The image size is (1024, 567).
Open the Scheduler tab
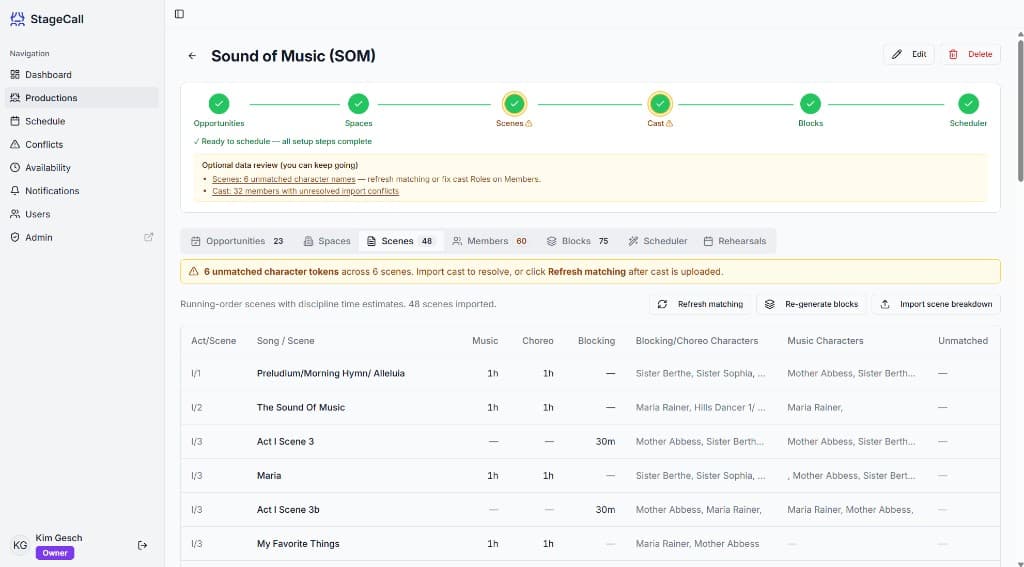(658, 241)
